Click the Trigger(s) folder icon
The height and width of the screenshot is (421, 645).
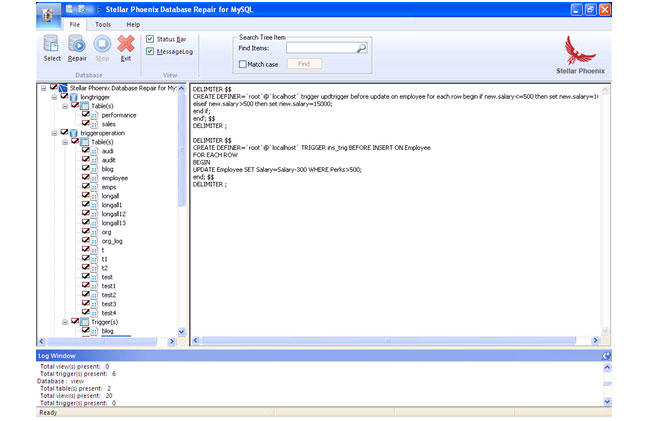(x=84, y=322)
